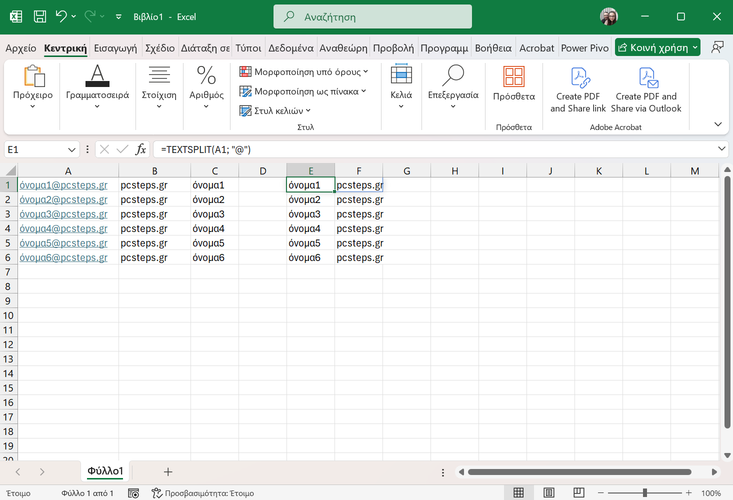Screen dimensions: 733x500
Task: Add a new sheet with plus button
Action: 168,471
